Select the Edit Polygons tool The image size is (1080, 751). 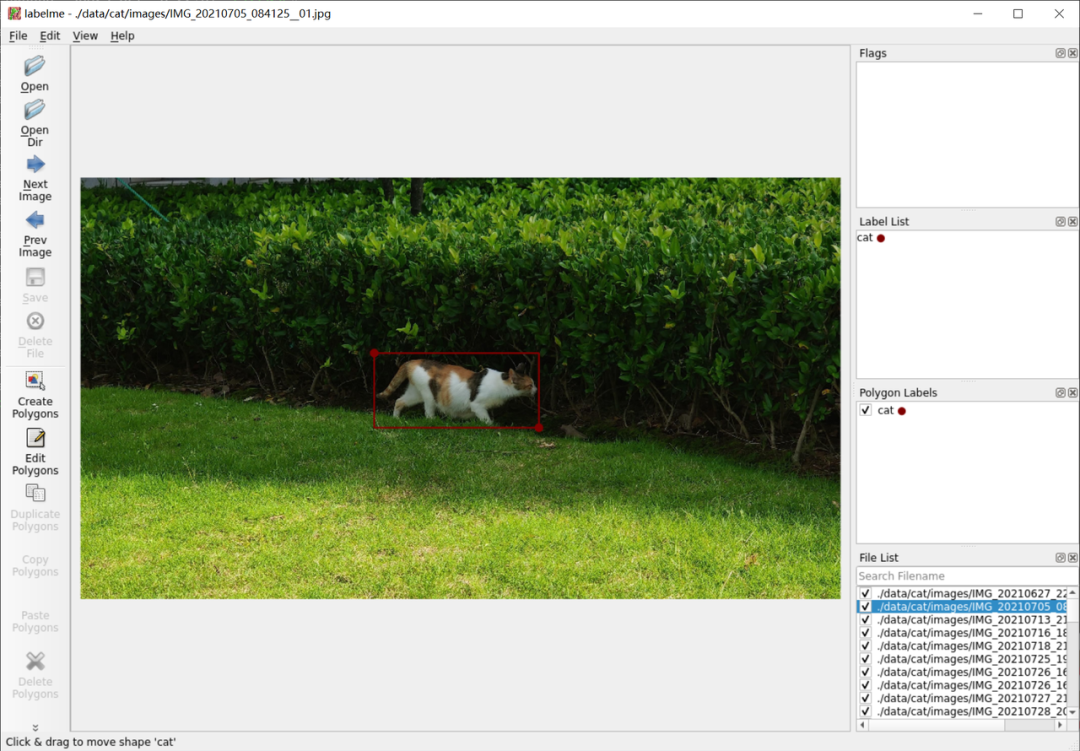pos(35,439)
